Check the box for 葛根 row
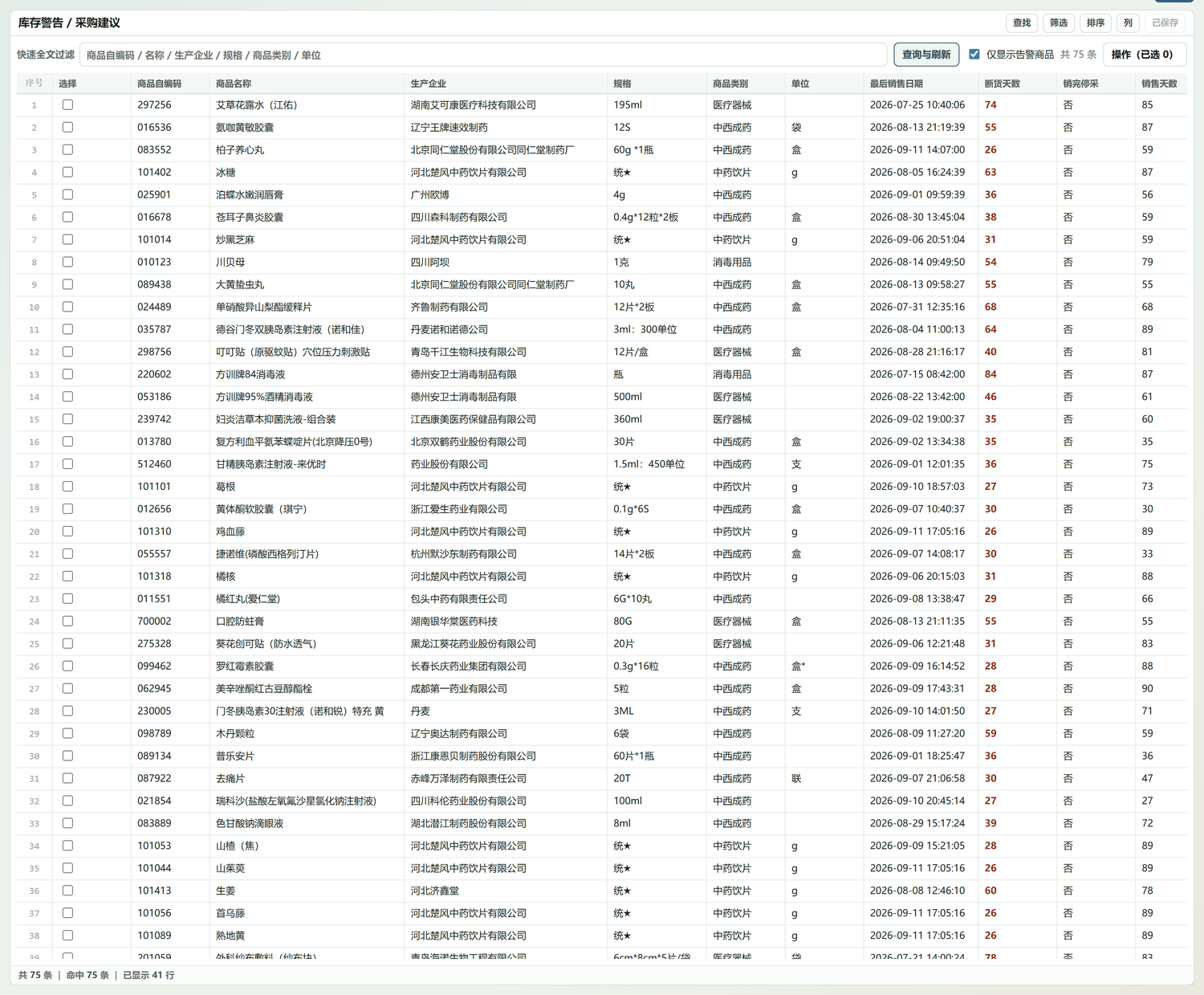The image size is (1204, 995). click(x=67, y=487)
